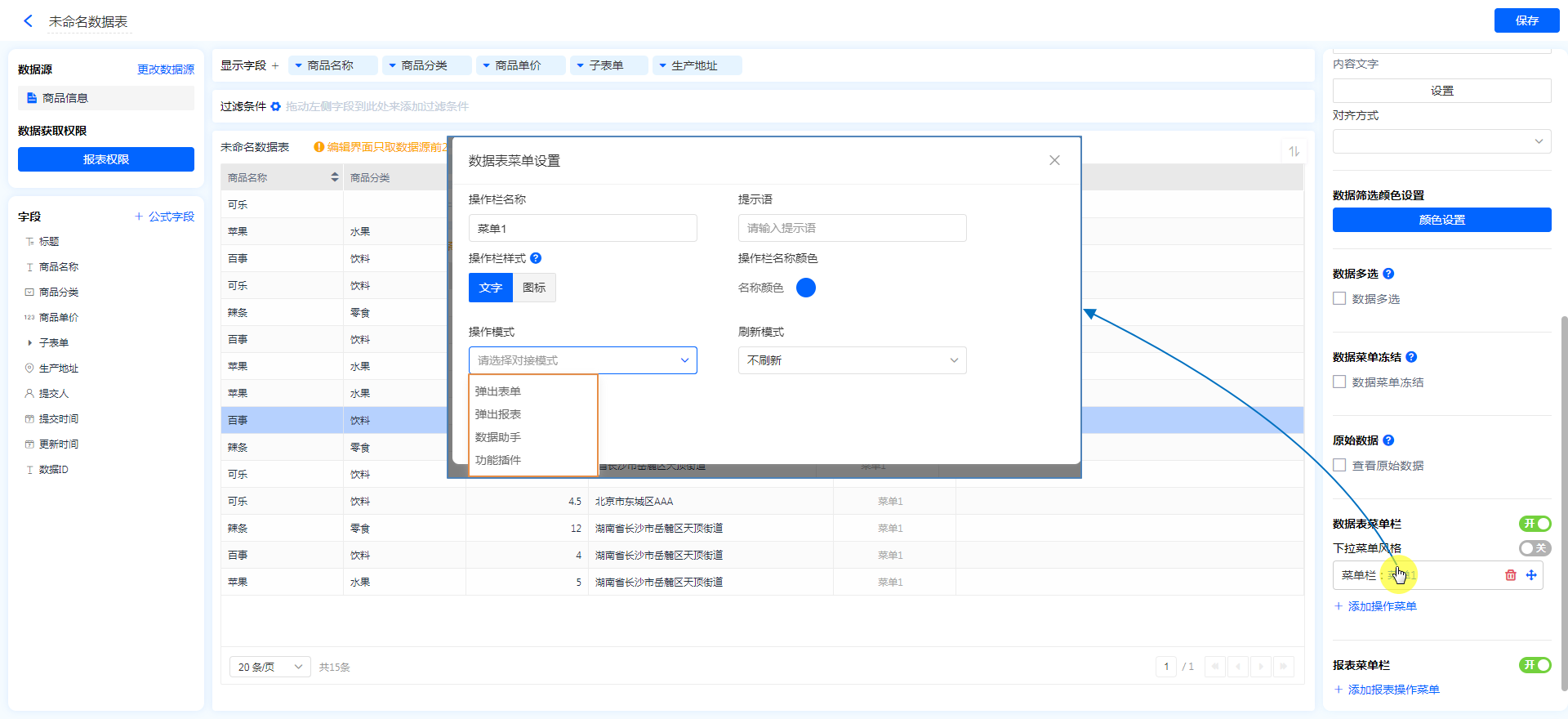Expand the 子表单 field in the field list
Image resolution: width=1568 pixels, height=719 pixels.
[30, 343]
